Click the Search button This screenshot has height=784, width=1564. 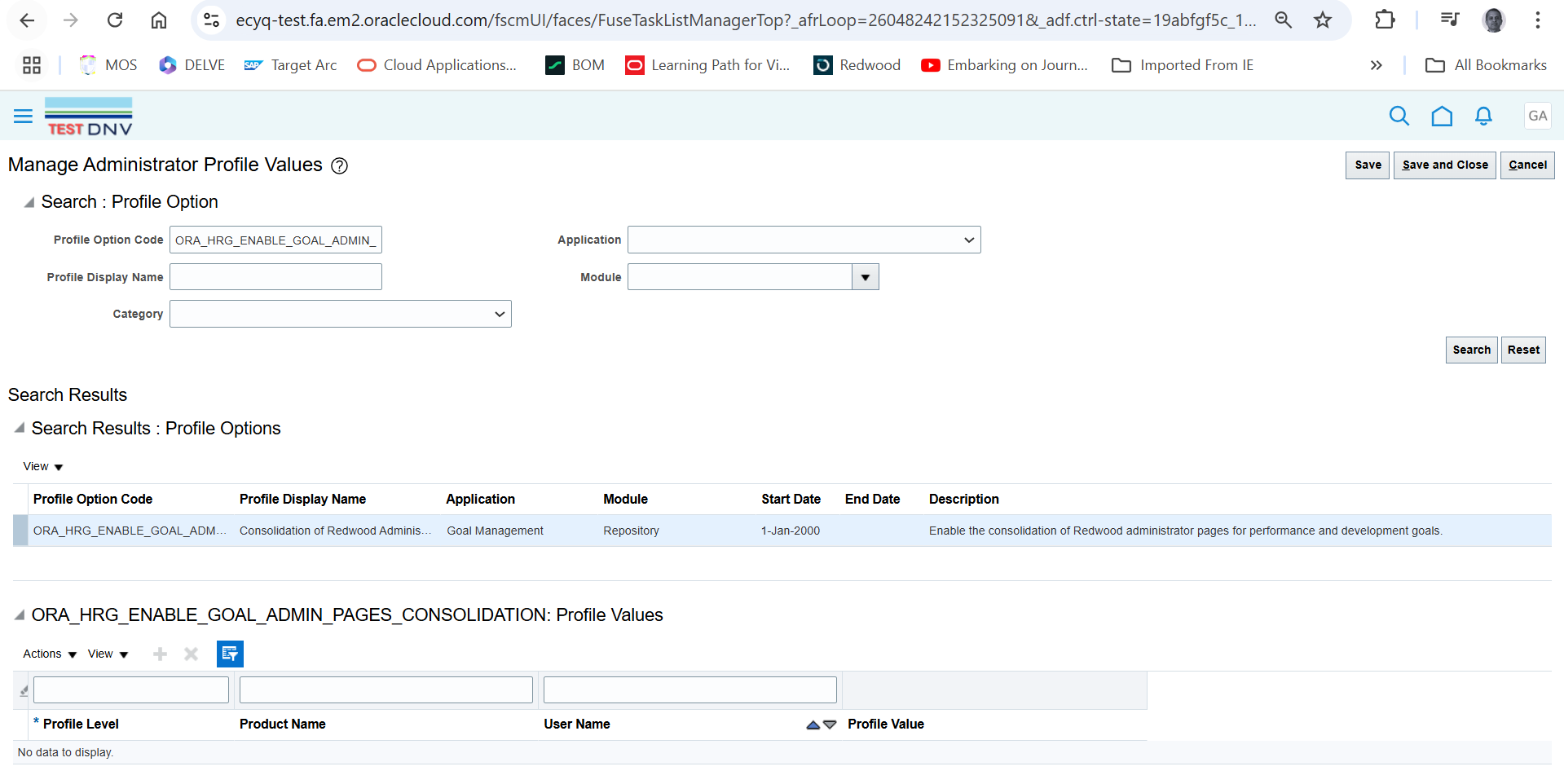[x=1471, y=350]
